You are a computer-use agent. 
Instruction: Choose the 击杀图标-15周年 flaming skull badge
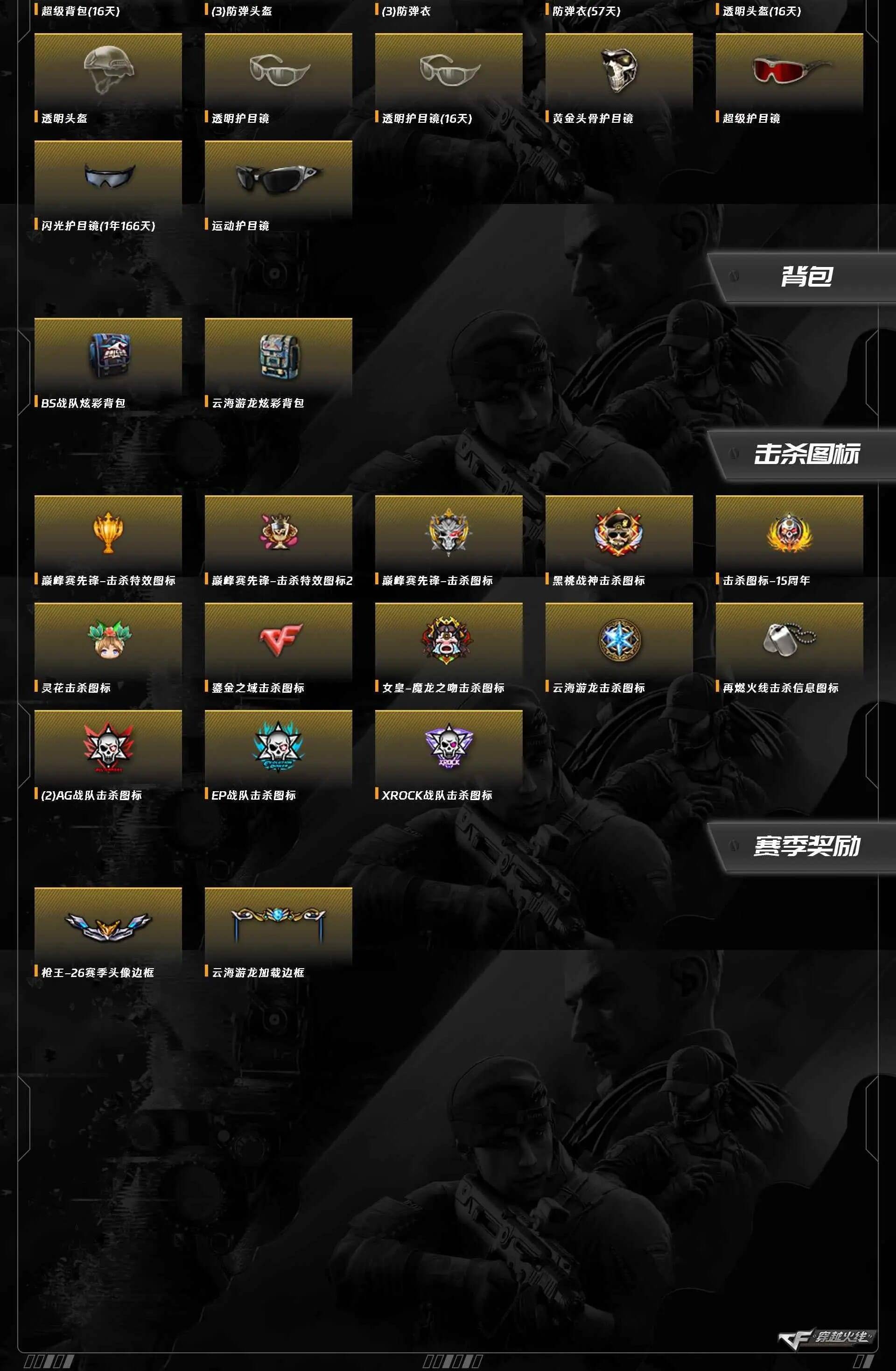coord(790,533)
